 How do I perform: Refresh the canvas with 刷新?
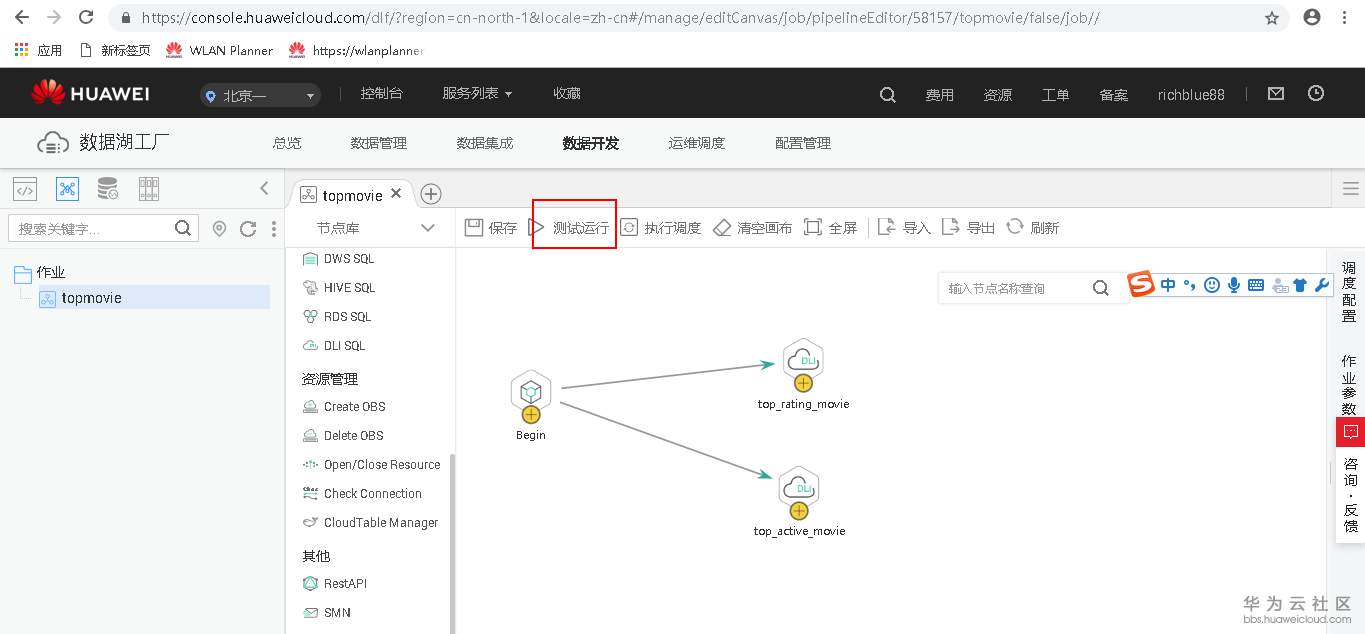[1032, 228]
